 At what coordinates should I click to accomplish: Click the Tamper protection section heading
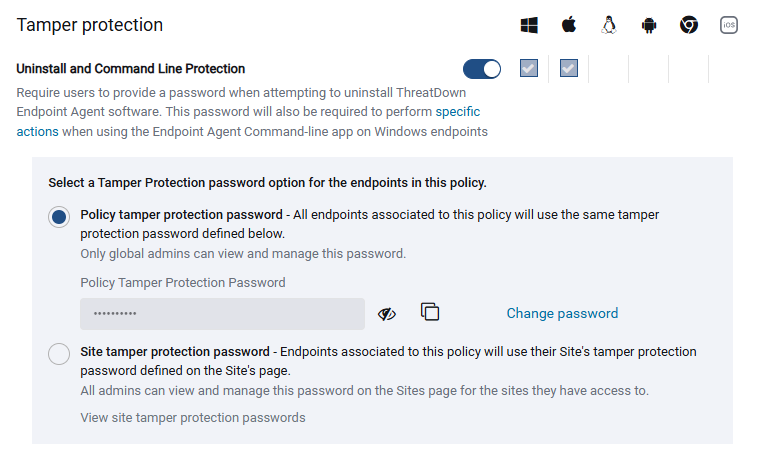(90, 25)
